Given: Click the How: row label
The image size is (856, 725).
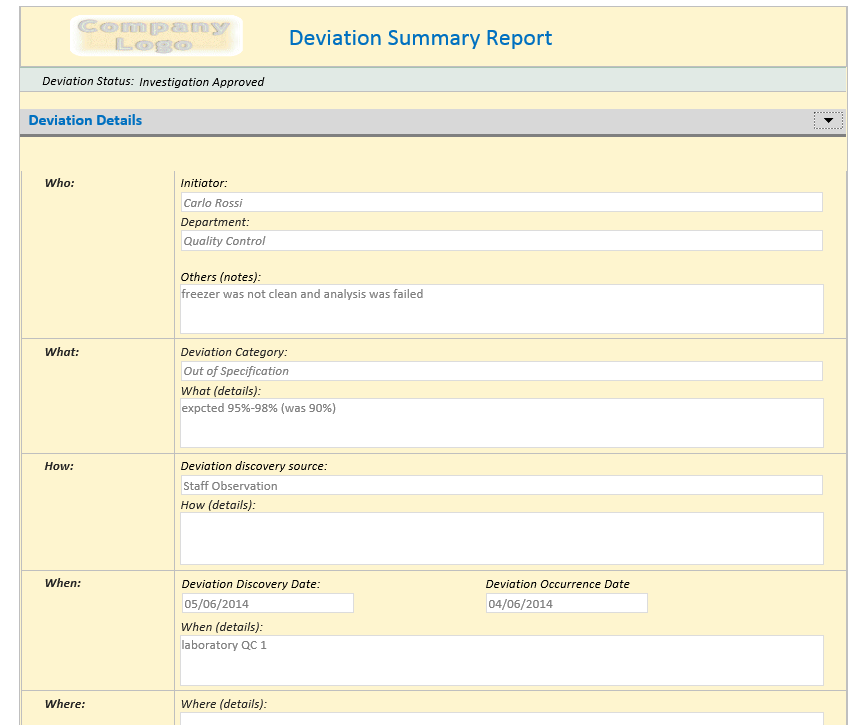Looking at the screenshot, I should pyautogui.click(x=59, y=466).
